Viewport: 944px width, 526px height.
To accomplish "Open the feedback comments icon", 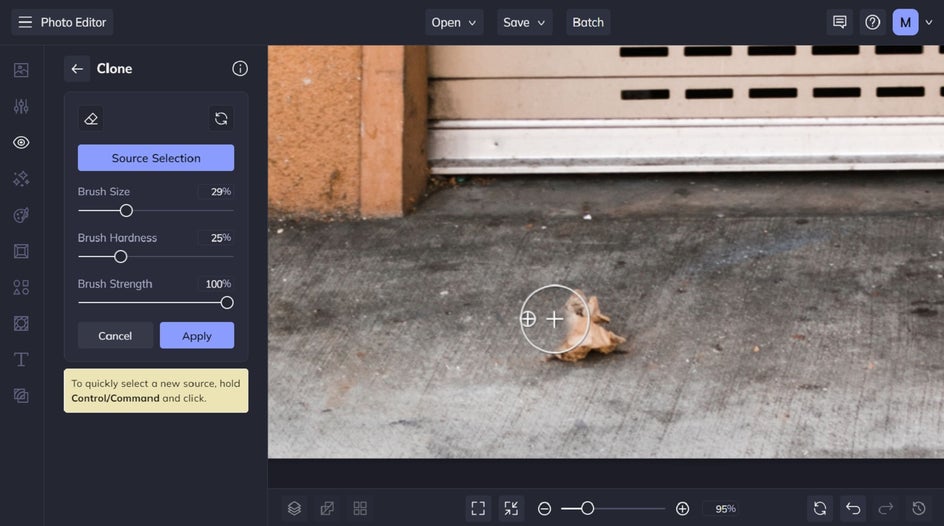I will (840, 22).
